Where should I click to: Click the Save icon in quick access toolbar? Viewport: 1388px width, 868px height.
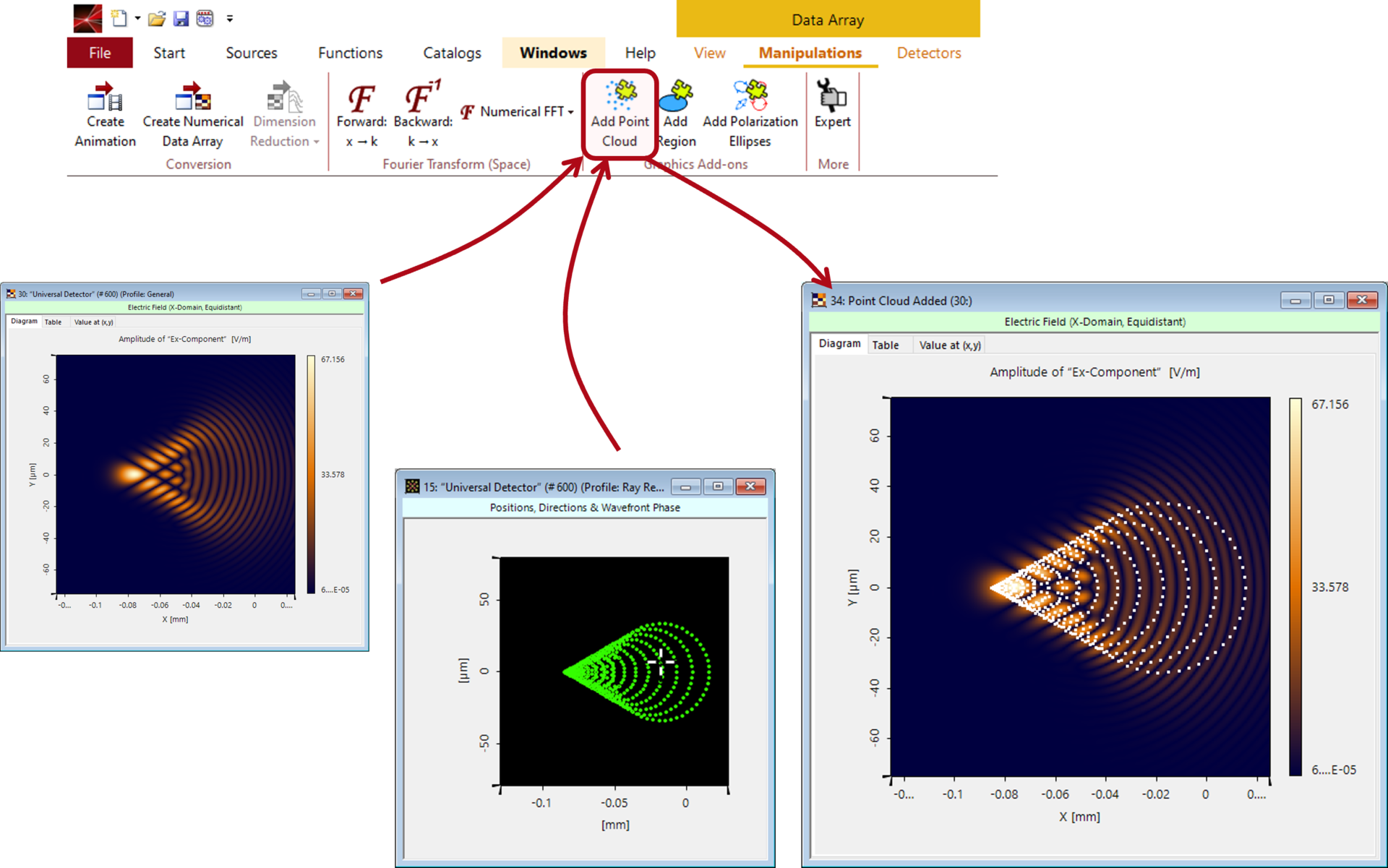pyautogui.click(x=181, y=18)
